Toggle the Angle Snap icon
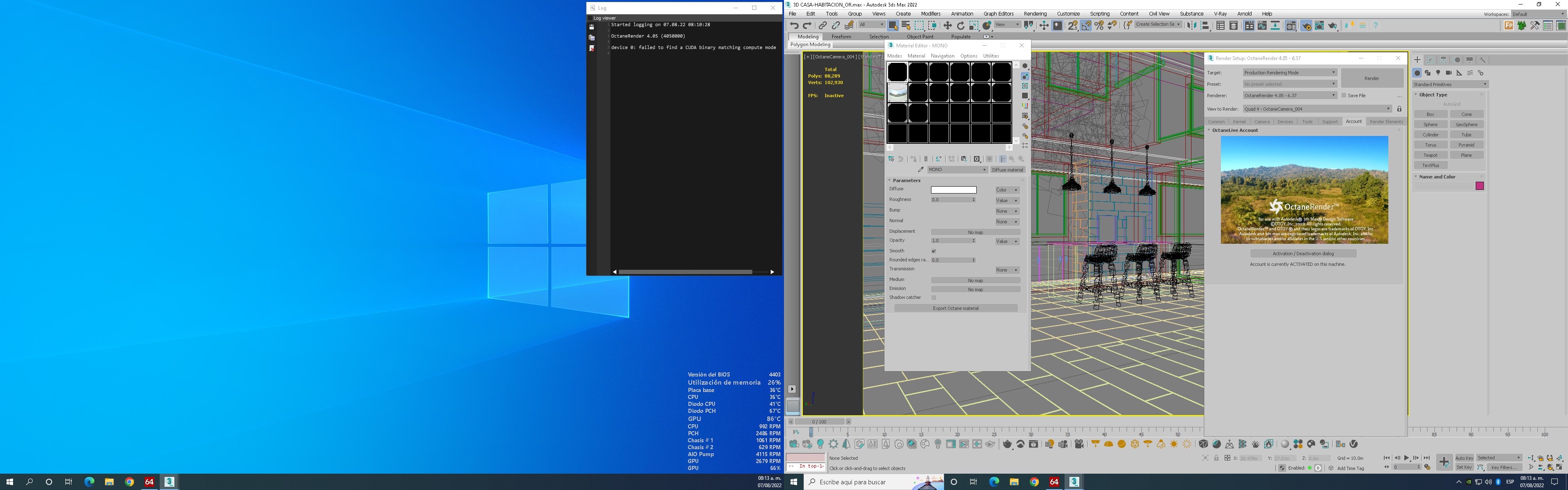 point(1086,26)
